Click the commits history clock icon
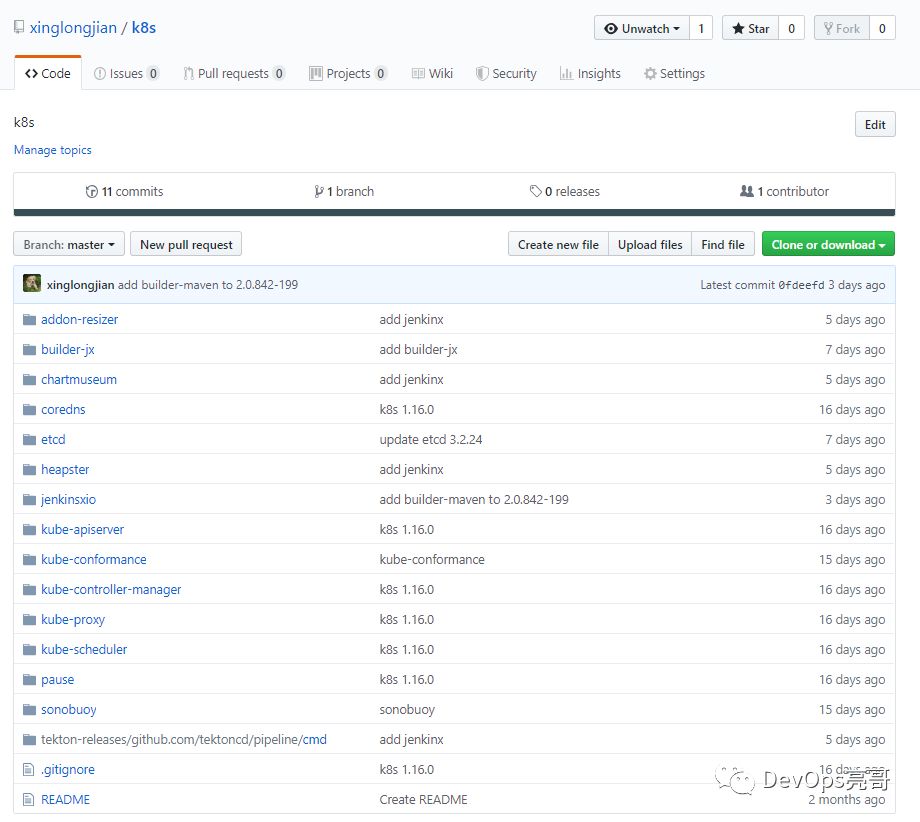The image size is (920, 822). [x=92, y=191]
